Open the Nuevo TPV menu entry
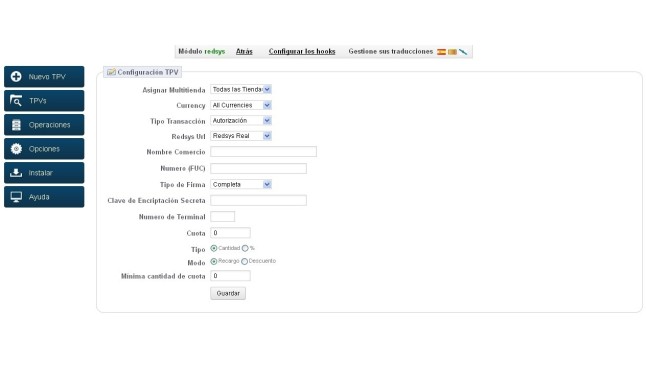Screen dimensions: 646x366 tap(44, 77)
